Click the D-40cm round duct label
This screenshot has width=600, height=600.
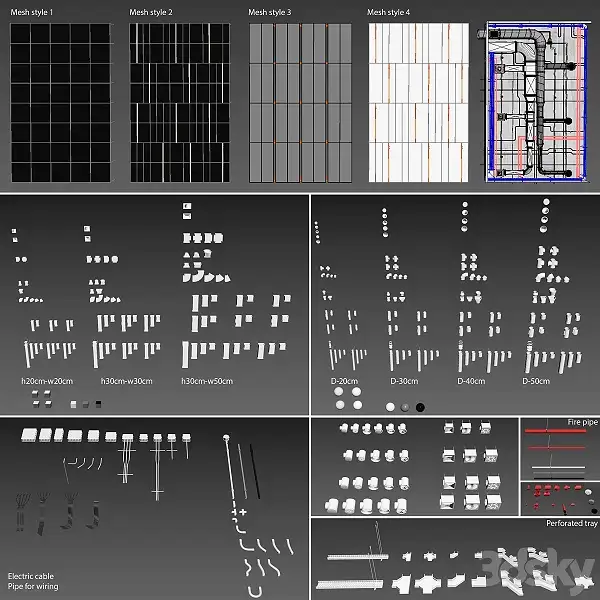tap(471, 381)
